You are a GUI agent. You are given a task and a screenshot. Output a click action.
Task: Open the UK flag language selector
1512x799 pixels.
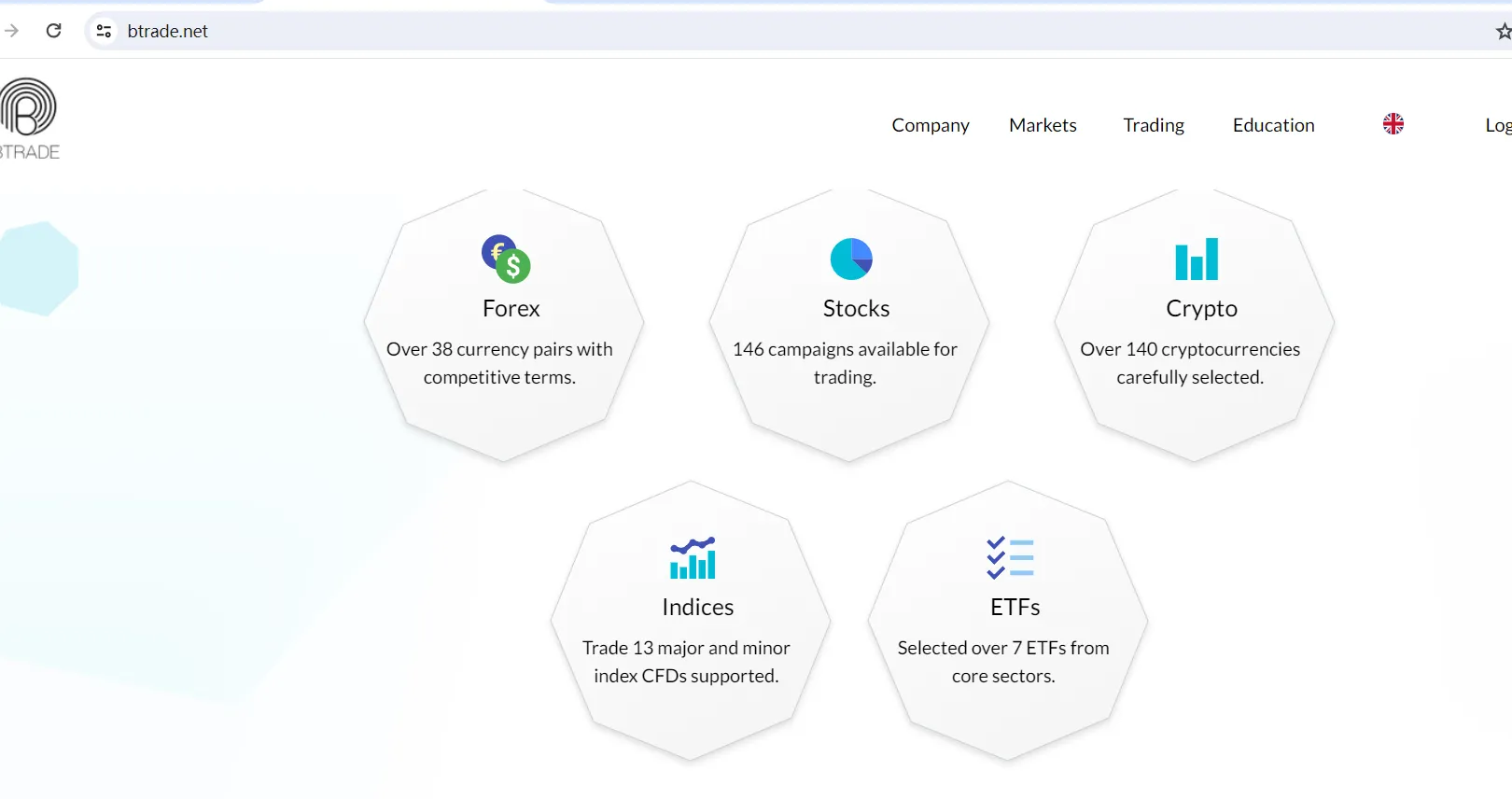coord(1393,124)
